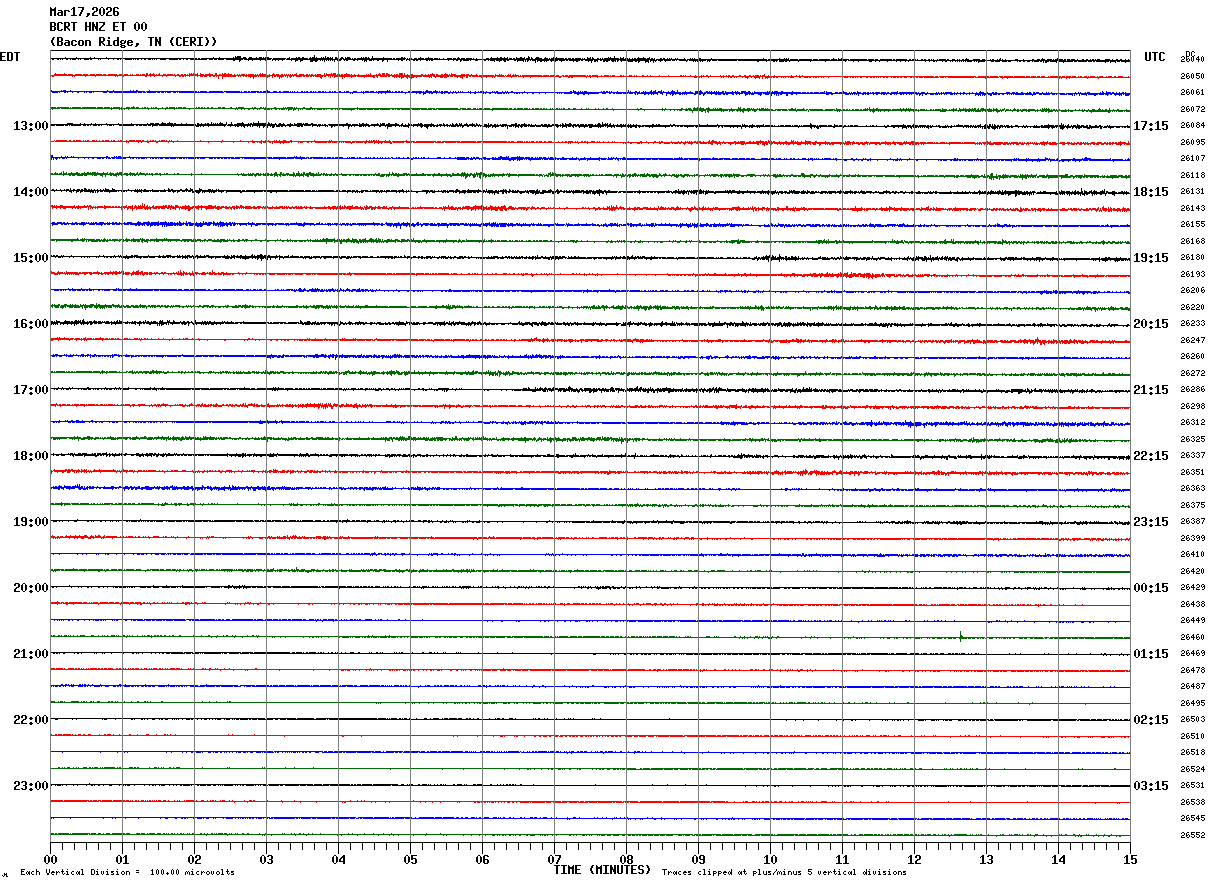This screenshot has height=886, width=1210.
Task: Select the DC offset value 26050
Action: tap(1192, 76)
